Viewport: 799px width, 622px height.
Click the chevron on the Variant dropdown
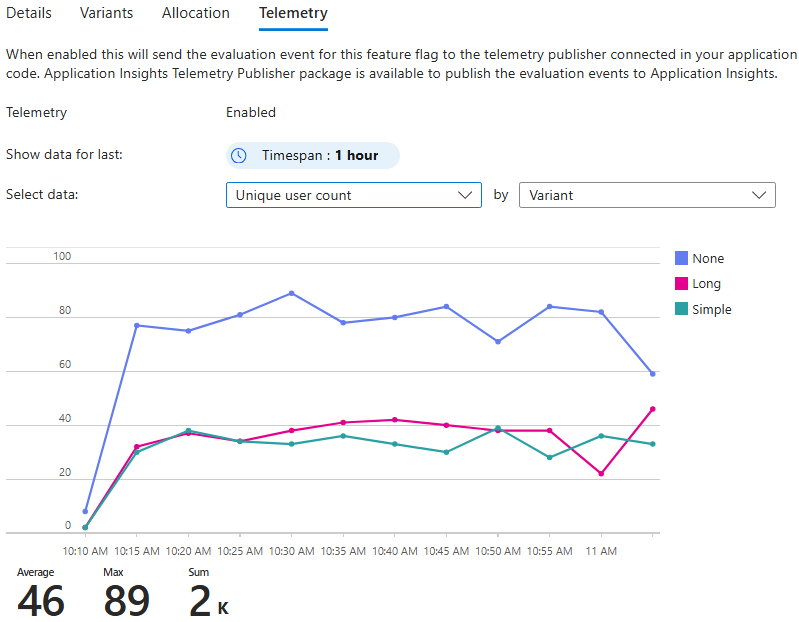760,195
